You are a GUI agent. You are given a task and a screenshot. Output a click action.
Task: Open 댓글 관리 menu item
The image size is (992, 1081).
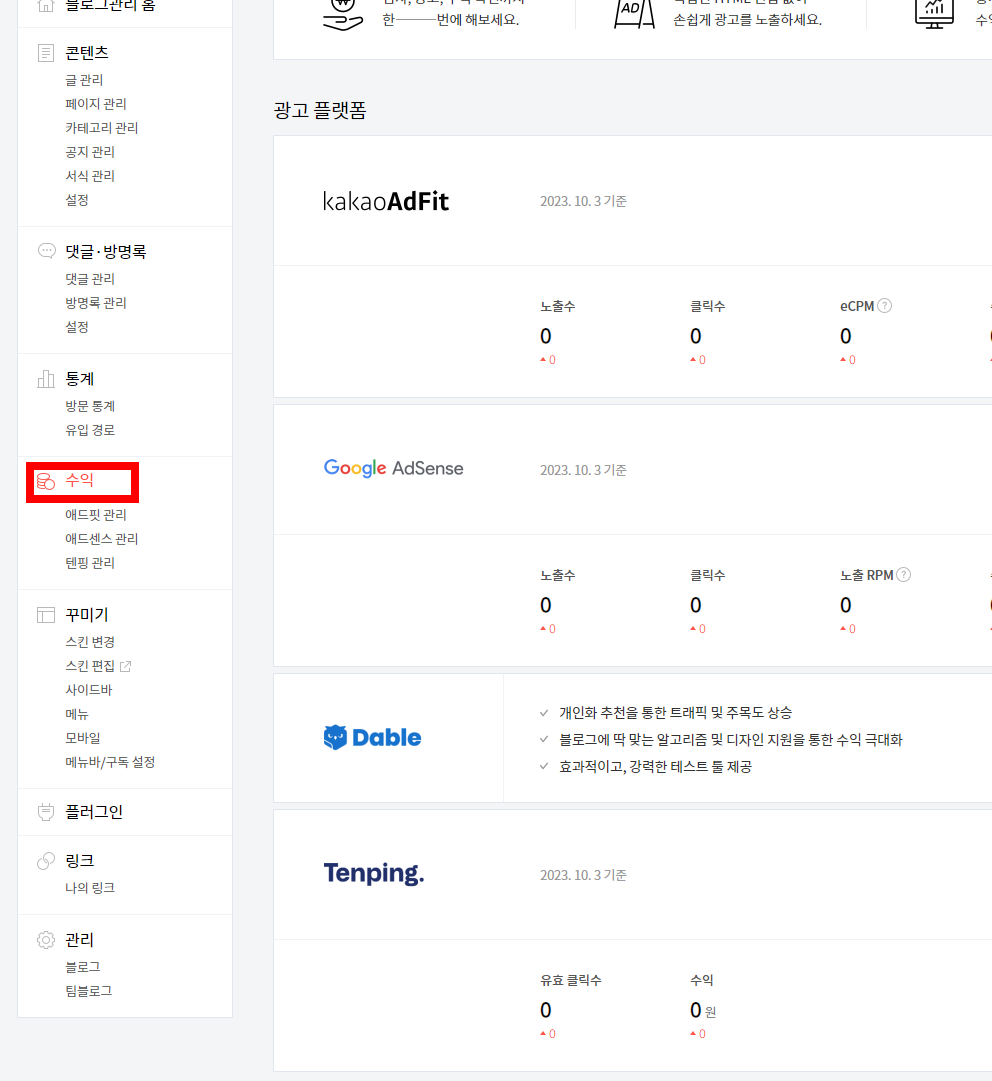[90, 279]
